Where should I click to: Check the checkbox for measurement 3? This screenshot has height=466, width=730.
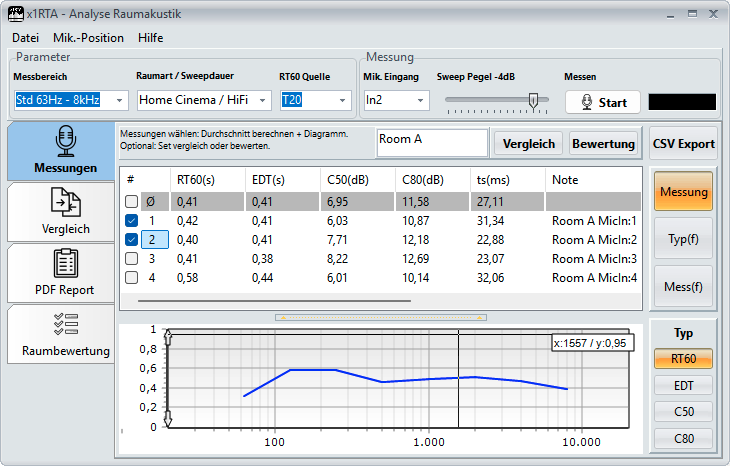[x=132, y=259]
